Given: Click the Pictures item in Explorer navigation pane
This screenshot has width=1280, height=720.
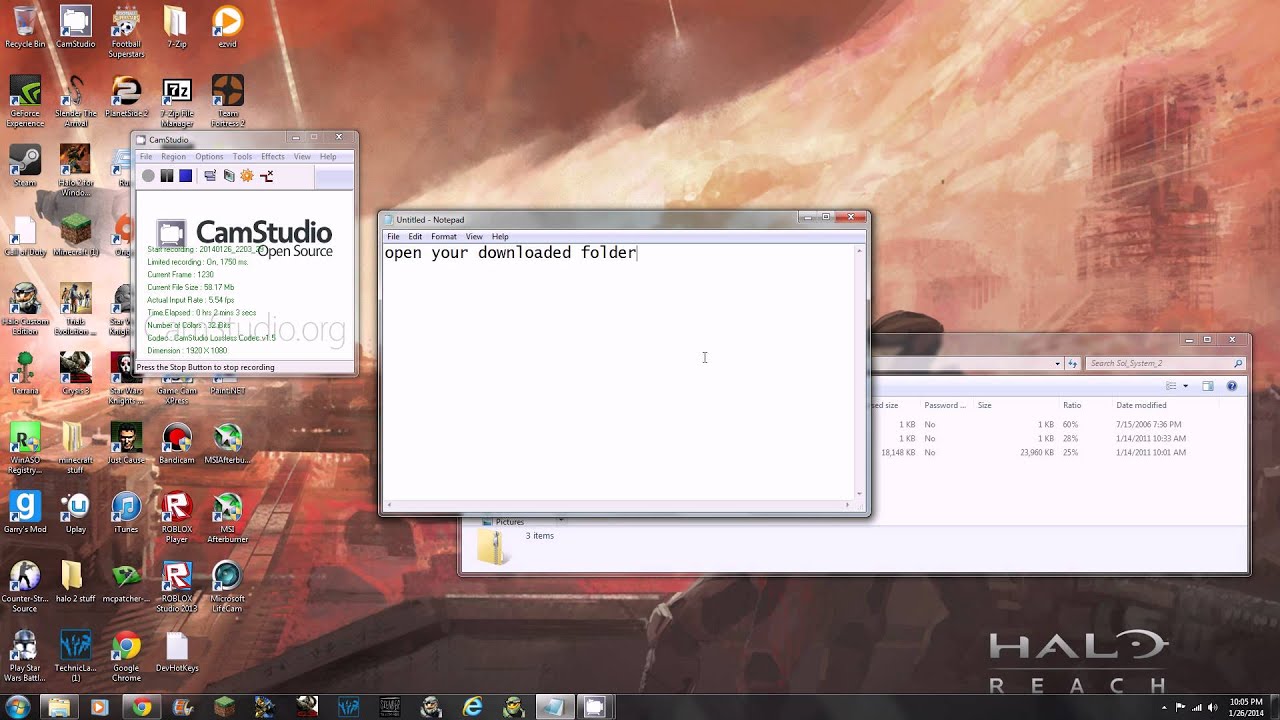Looking at the screenshot, I should 509,522.
